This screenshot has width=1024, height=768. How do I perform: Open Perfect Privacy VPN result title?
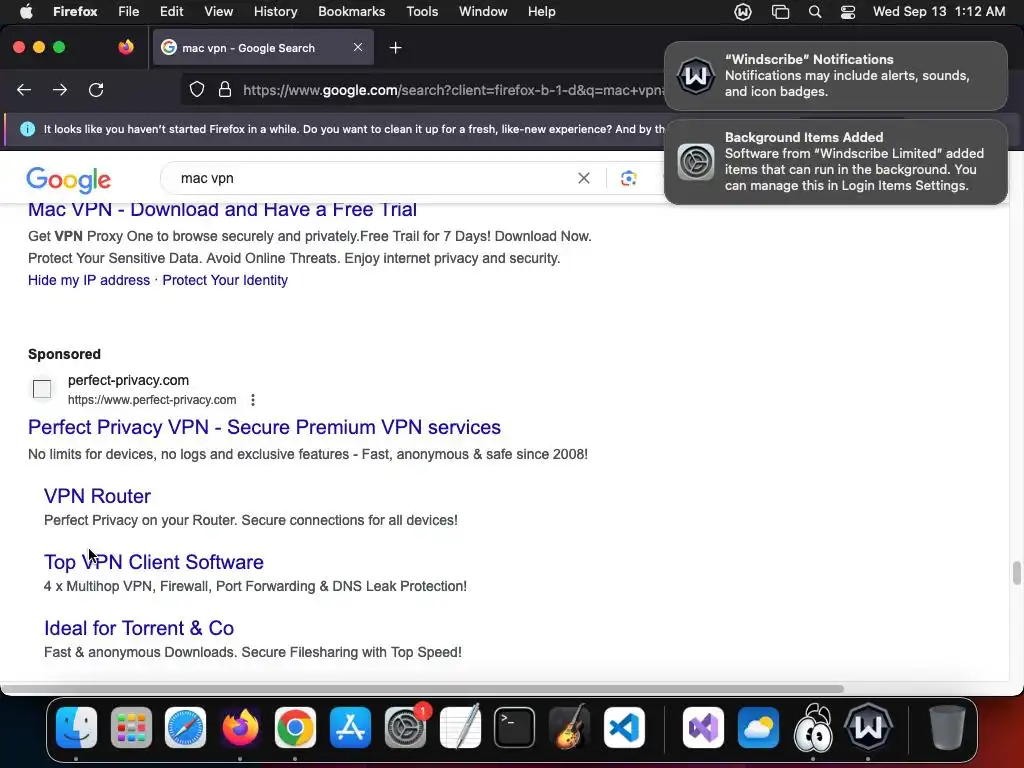coord(264,427)
